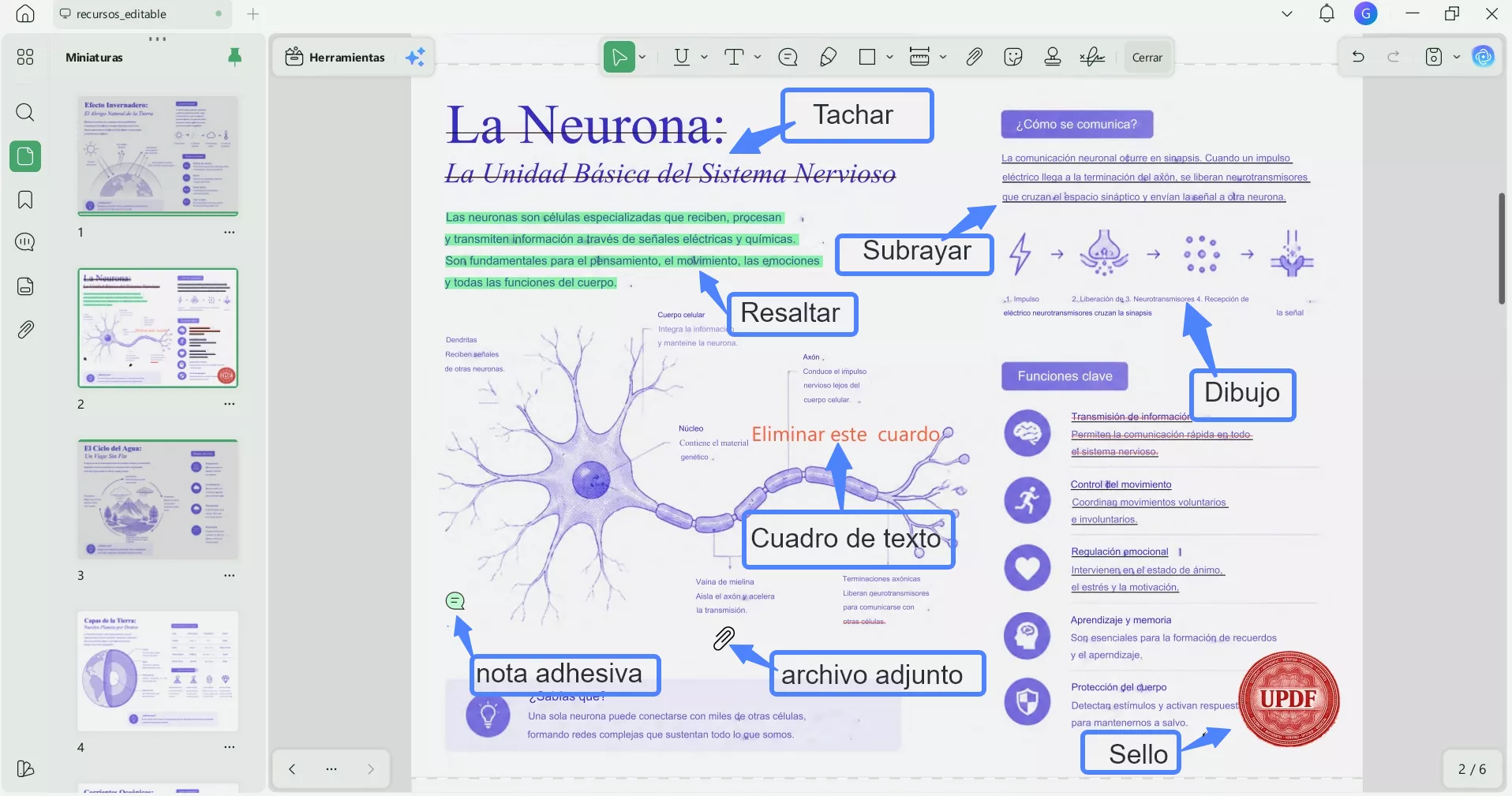Select page 2 thumbnail
1512x796 pixels.
158,328
